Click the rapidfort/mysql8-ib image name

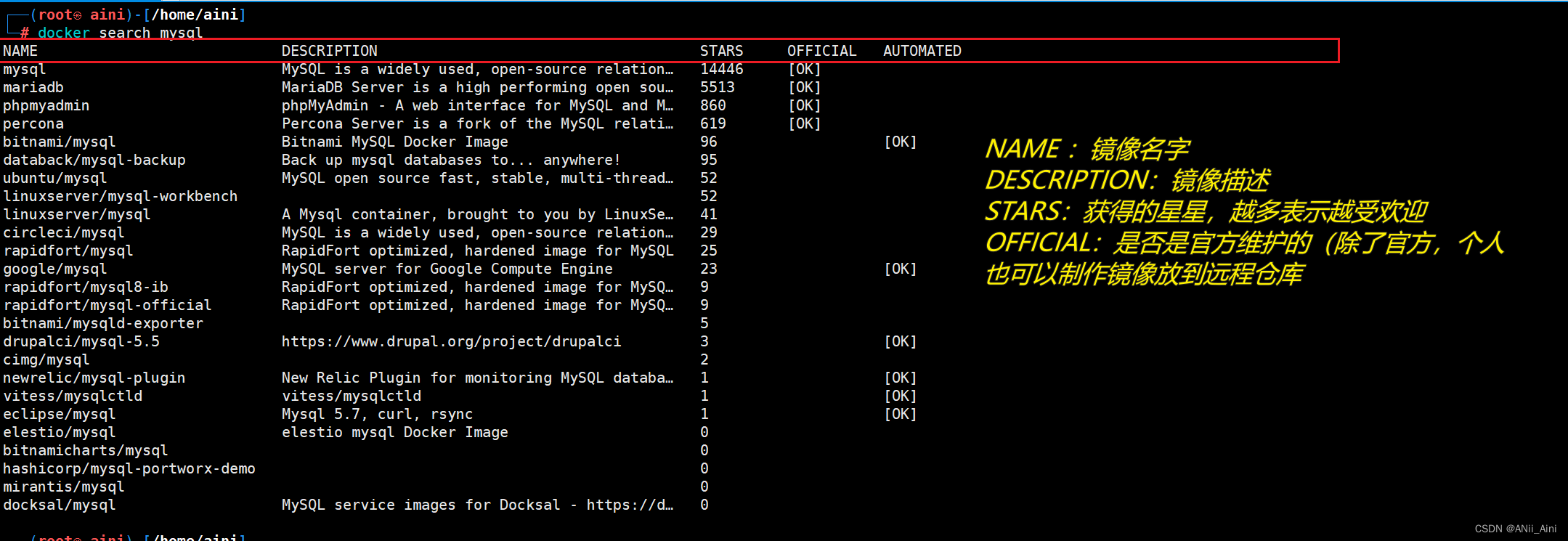point(86,287)
